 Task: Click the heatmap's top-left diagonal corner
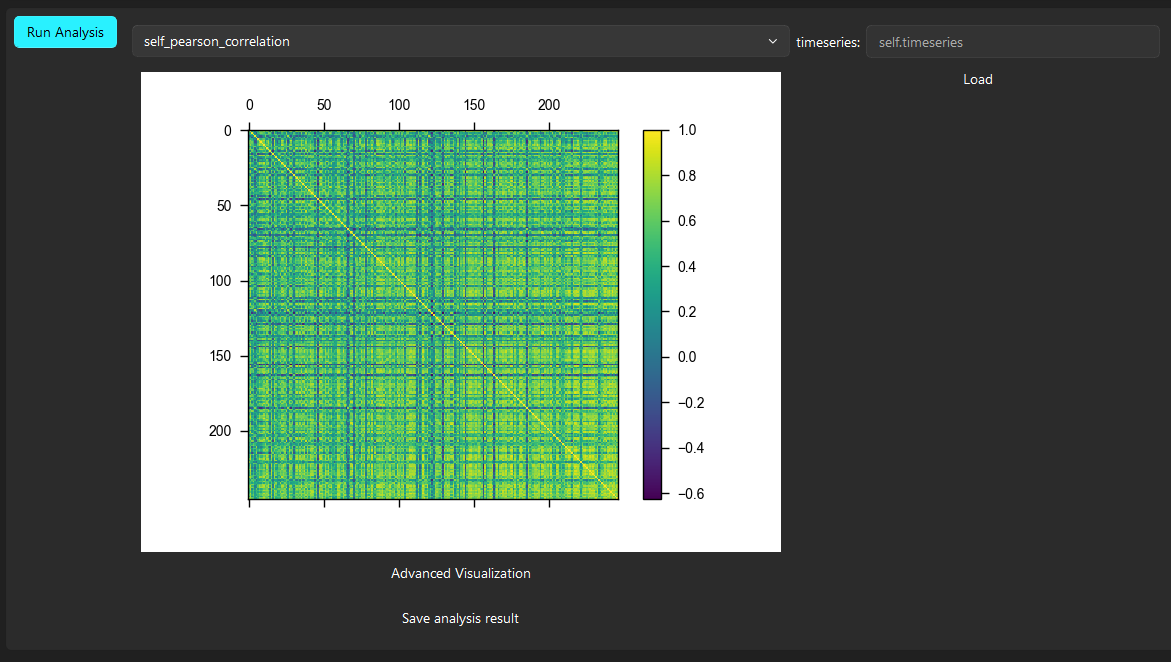251,133
